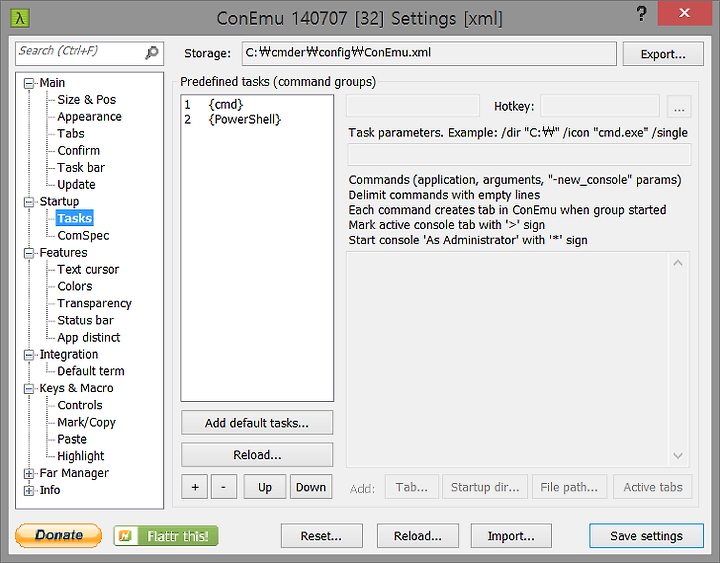Collapse the Keys & Macro tree node
720x563 pixels.
(x=29, y=388)
